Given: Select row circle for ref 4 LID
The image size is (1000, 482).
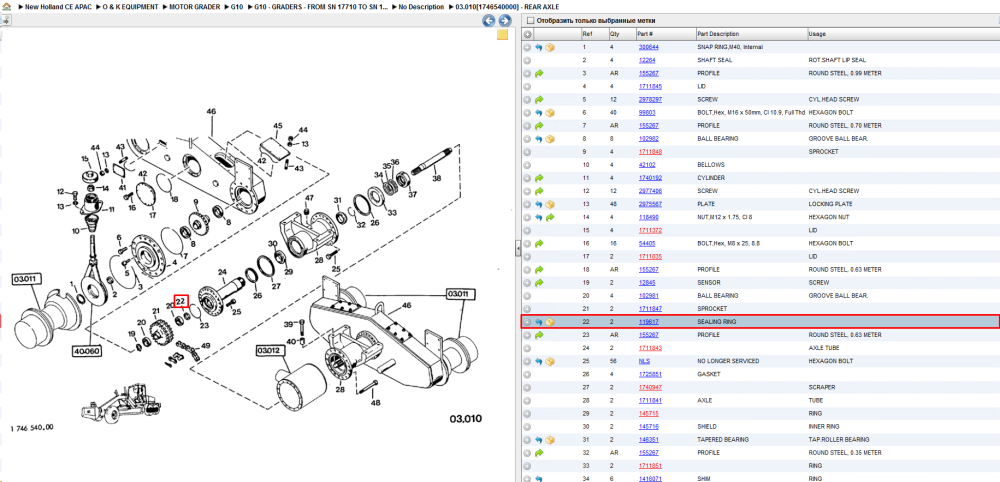Looking at the screenshot, I should [x=527, y=86].
